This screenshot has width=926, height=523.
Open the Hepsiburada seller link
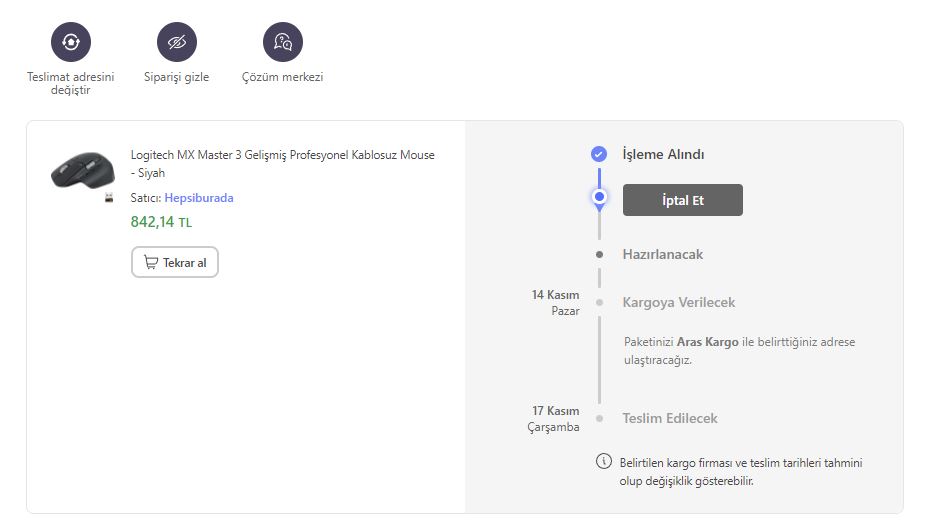pos(199,198)
